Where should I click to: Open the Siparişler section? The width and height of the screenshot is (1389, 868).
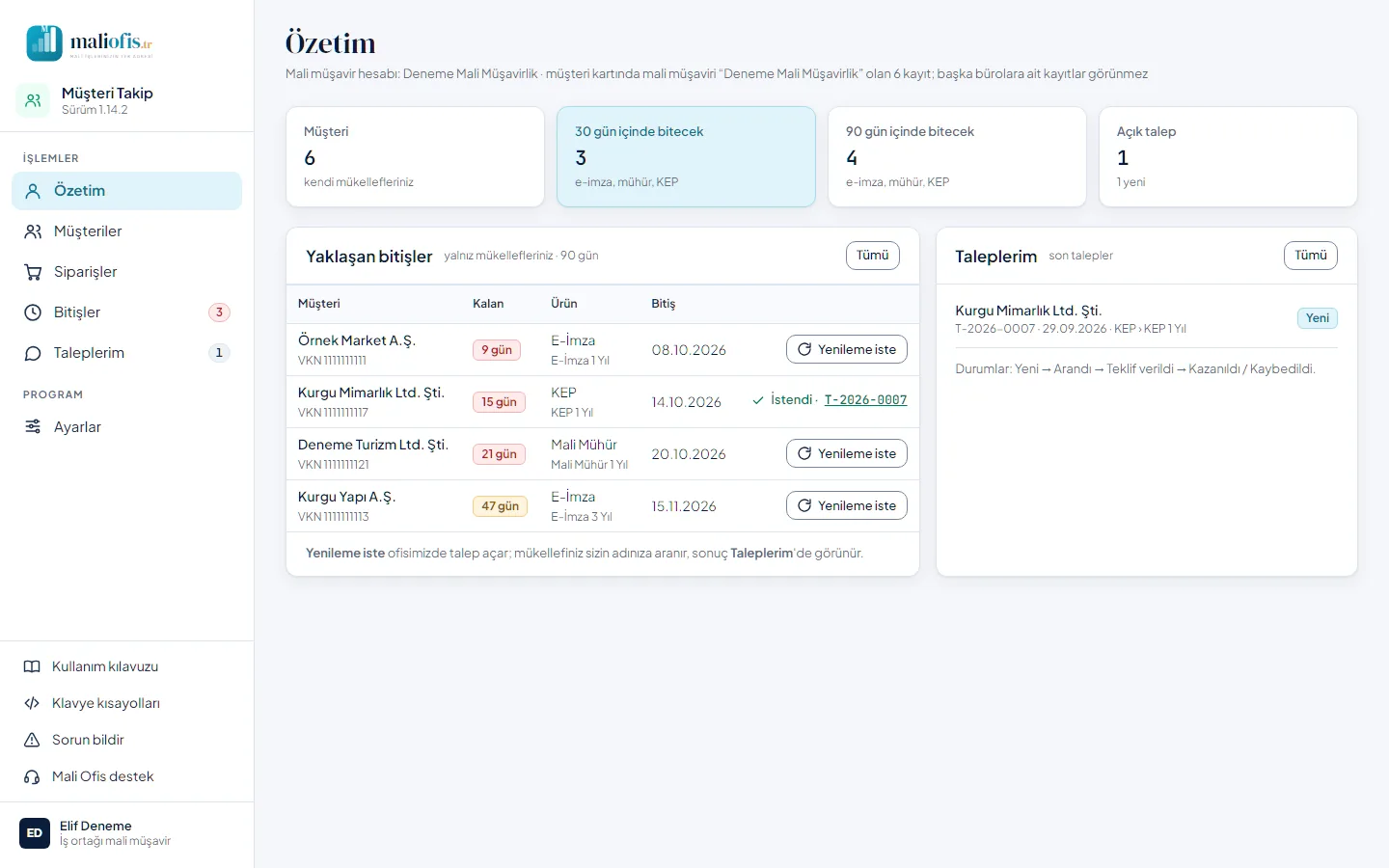tap(126, 272)
